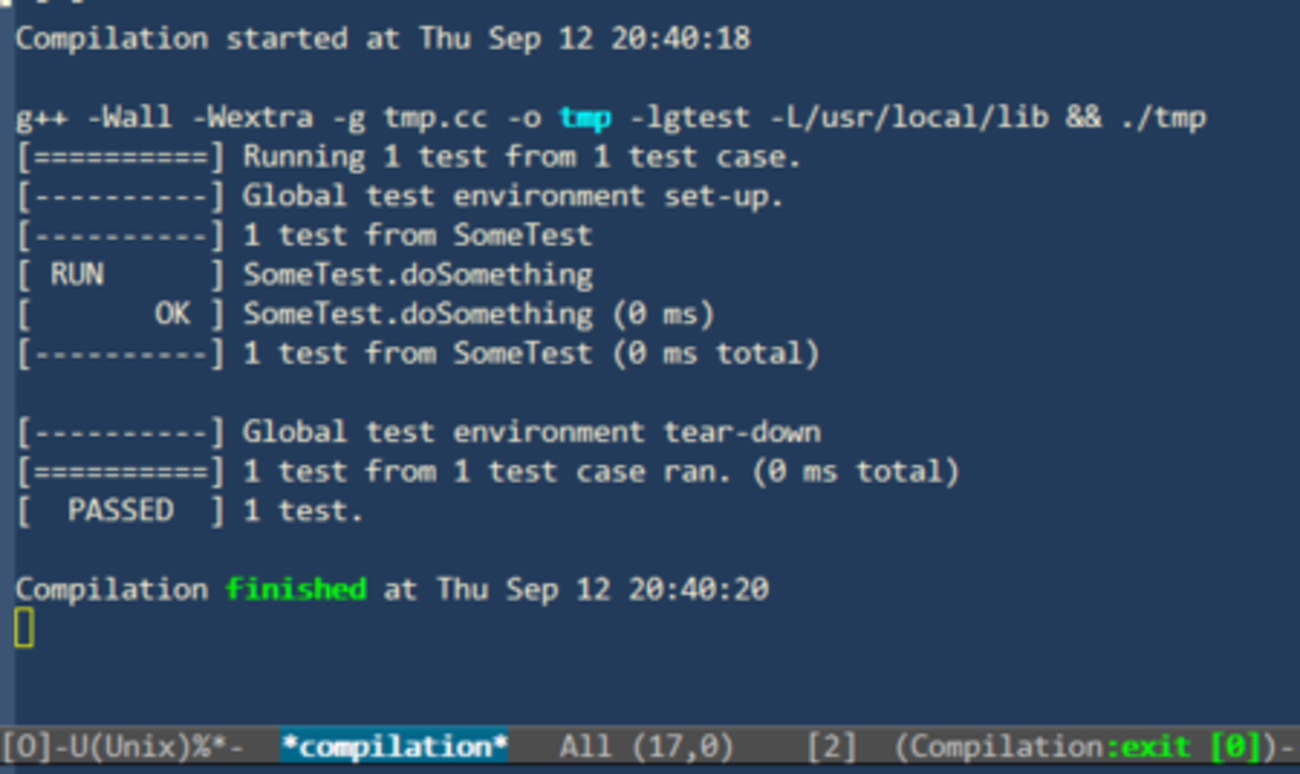Click the '[ OK ]' SomeTest.doSomething line
This screenshot has width=1300, height=774.
[365, 314]
